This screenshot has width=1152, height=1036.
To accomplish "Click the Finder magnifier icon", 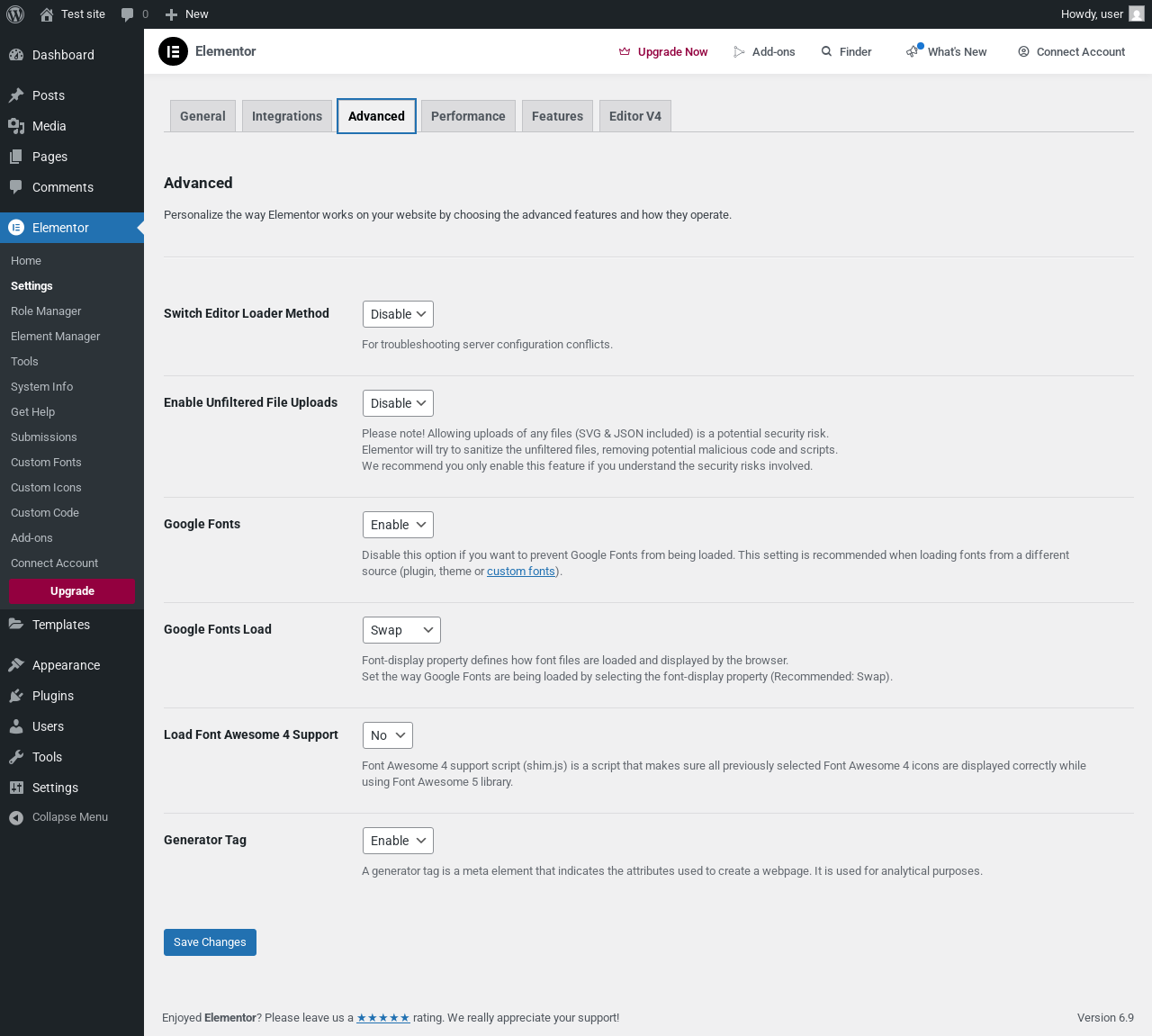I will click(826, 52).
